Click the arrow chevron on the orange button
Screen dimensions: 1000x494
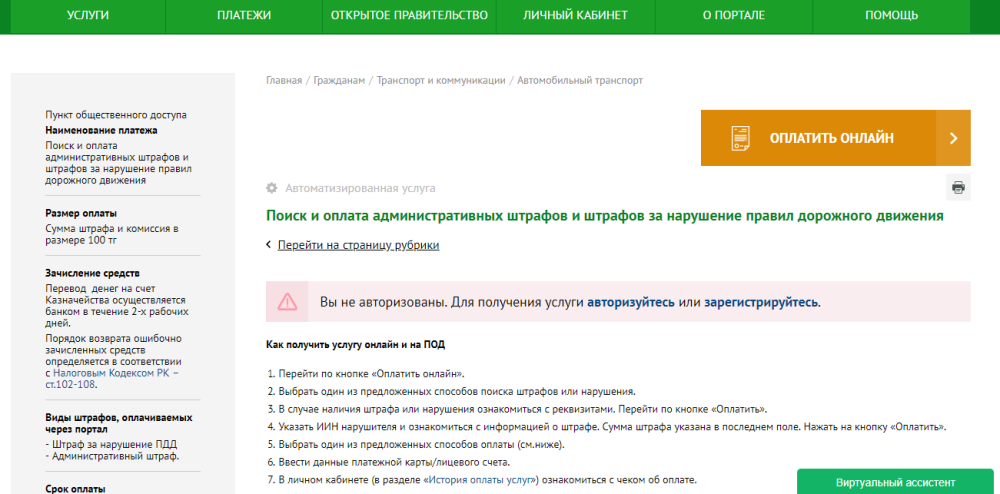(953, 138)
